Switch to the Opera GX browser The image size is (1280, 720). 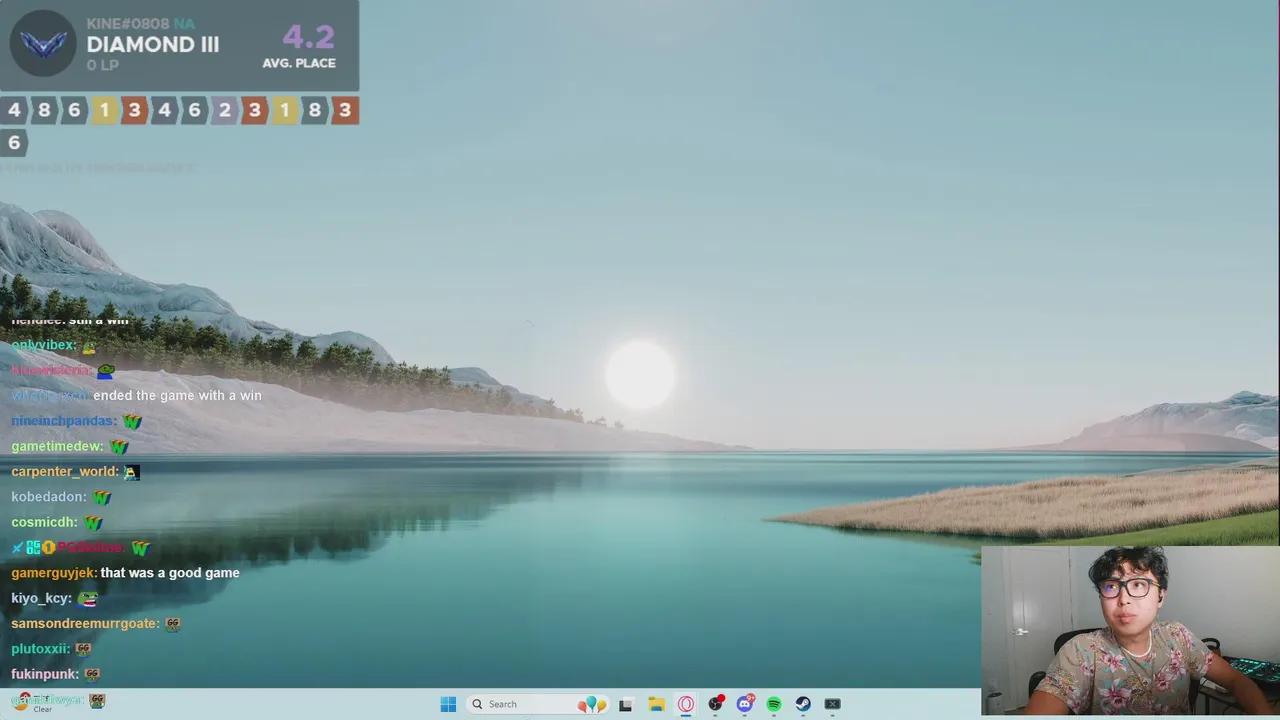coord(686,704)
